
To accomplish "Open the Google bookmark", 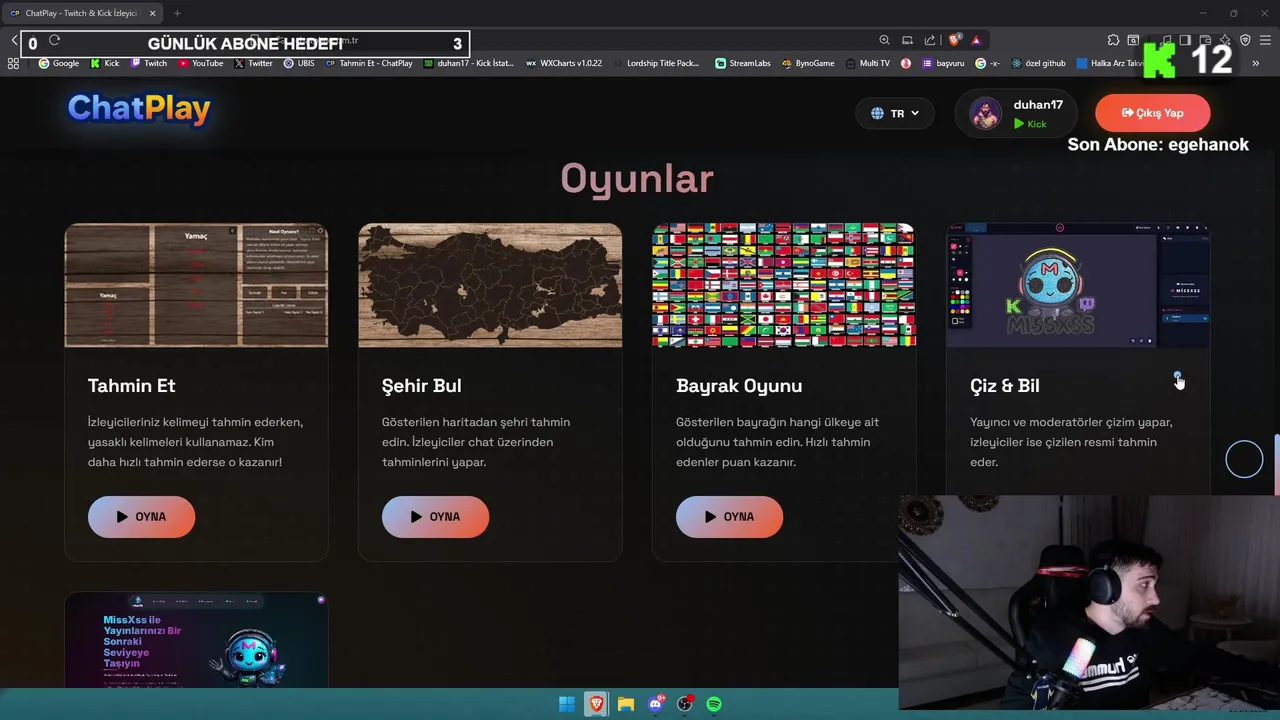I will point(59,63).
